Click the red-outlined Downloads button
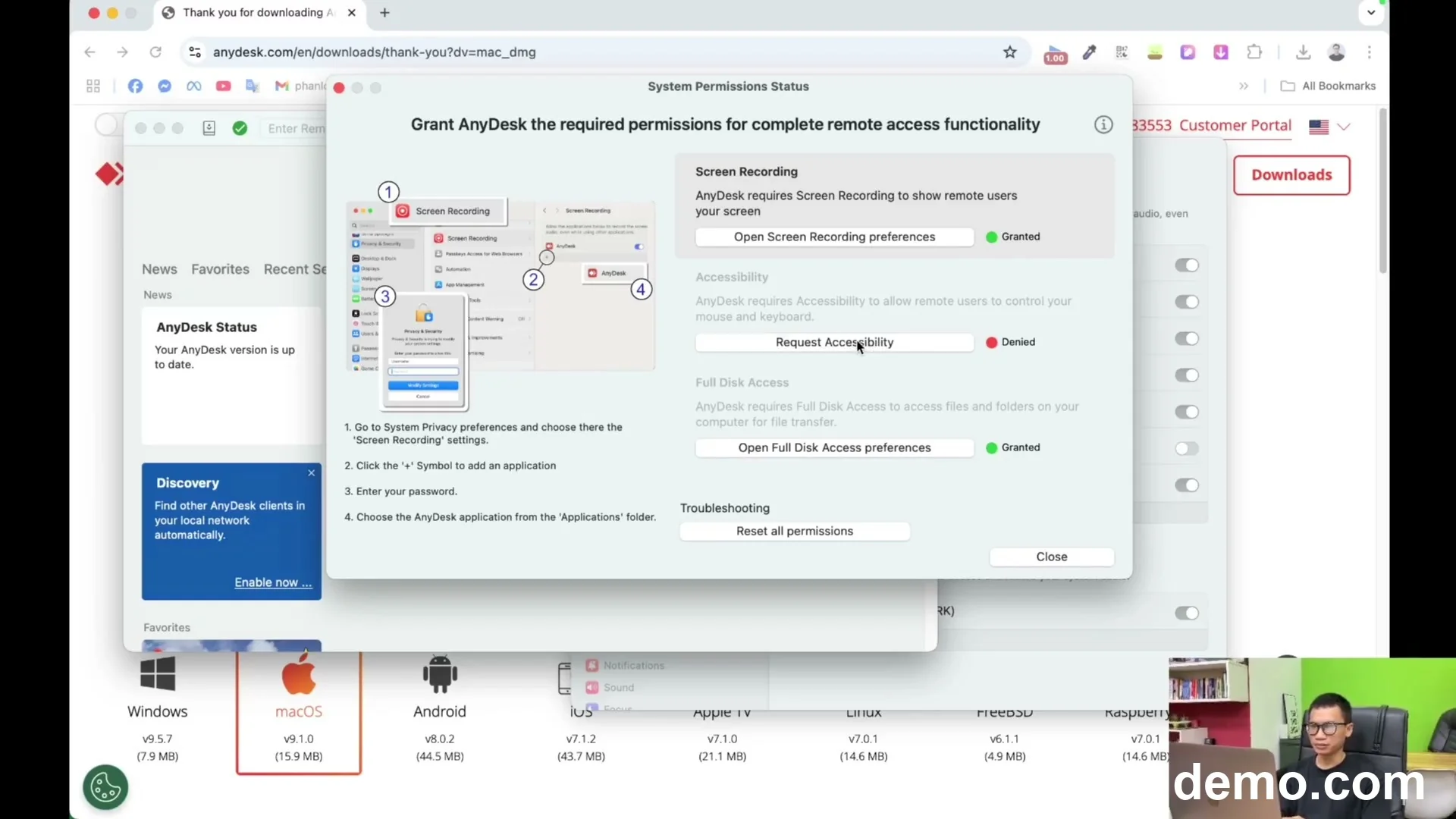The height and width of the screenshot is (819, 1456). pos(1291,175)
